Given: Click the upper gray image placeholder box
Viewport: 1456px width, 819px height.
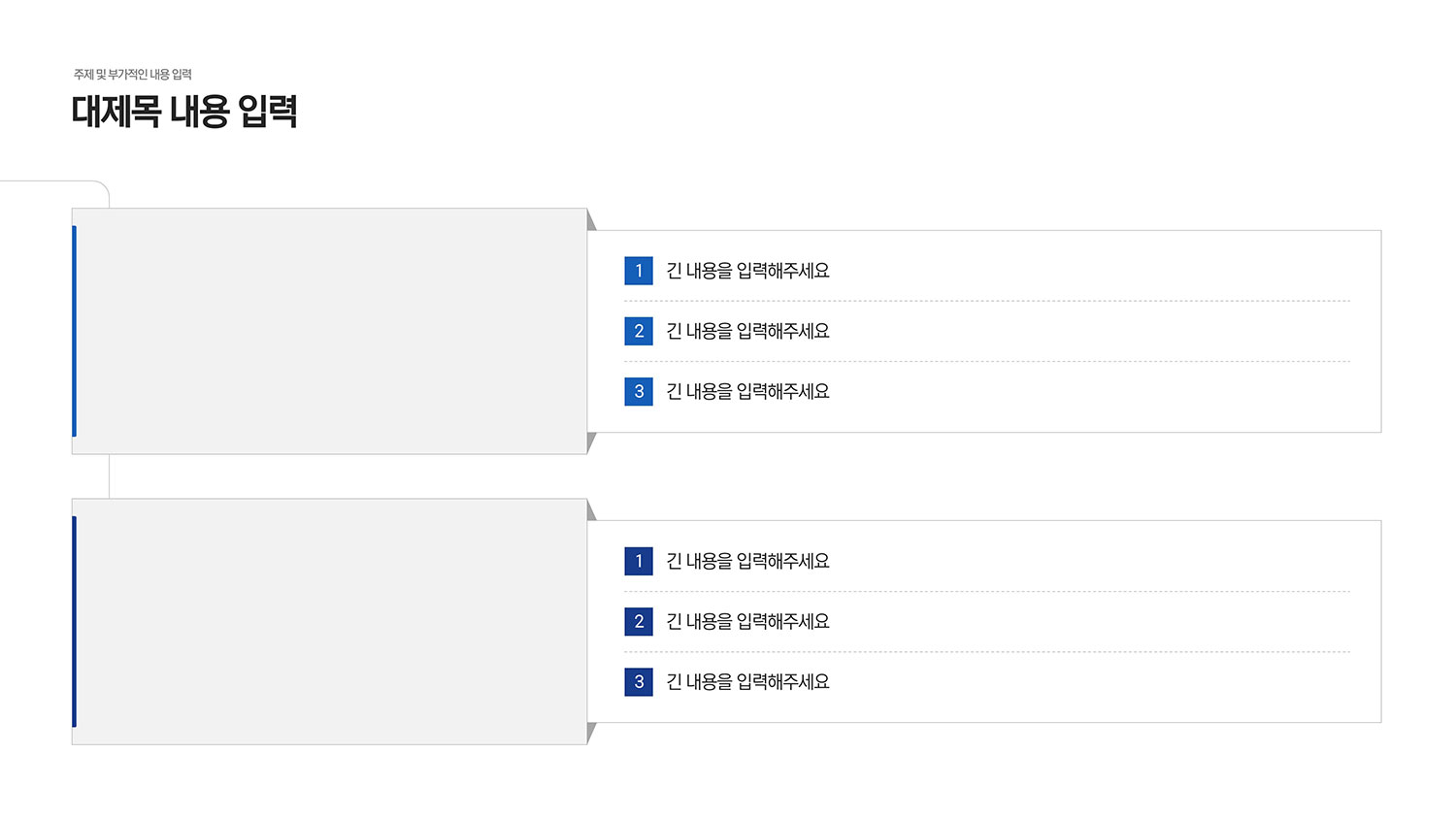Looking at the screenshot, I should pos(330,331).
